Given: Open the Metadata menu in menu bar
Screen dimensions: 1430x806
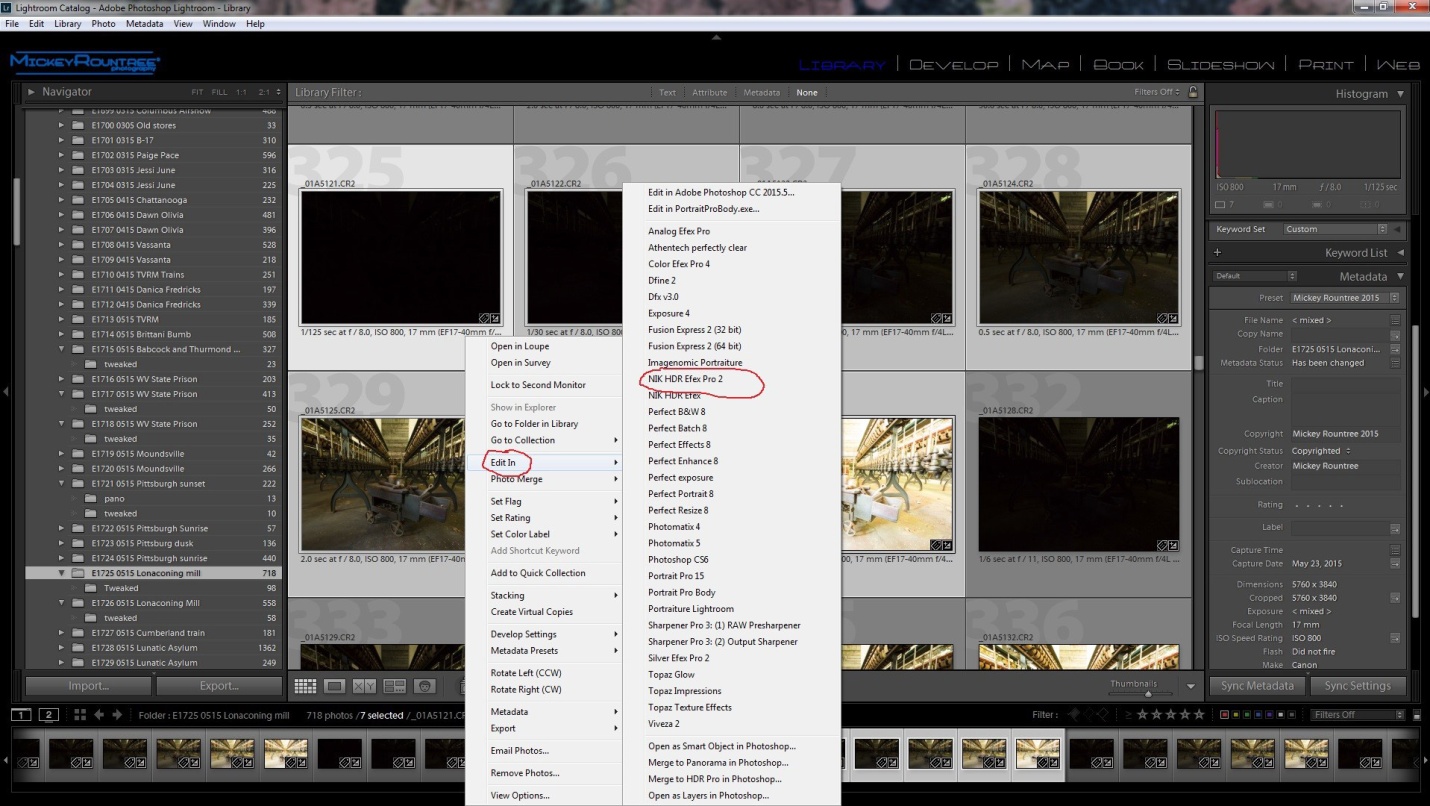Looking at the screenshot, I should click(144, 23).
